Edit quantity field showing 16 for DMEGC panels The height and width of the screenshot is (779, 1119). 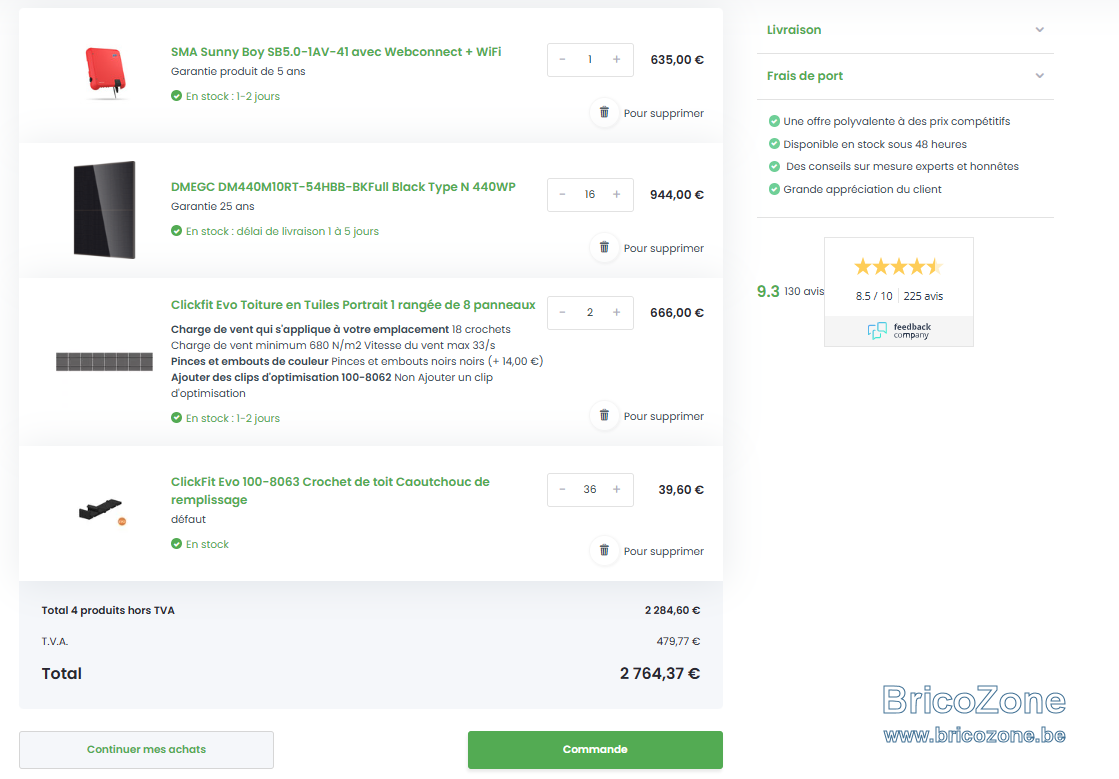589,194
